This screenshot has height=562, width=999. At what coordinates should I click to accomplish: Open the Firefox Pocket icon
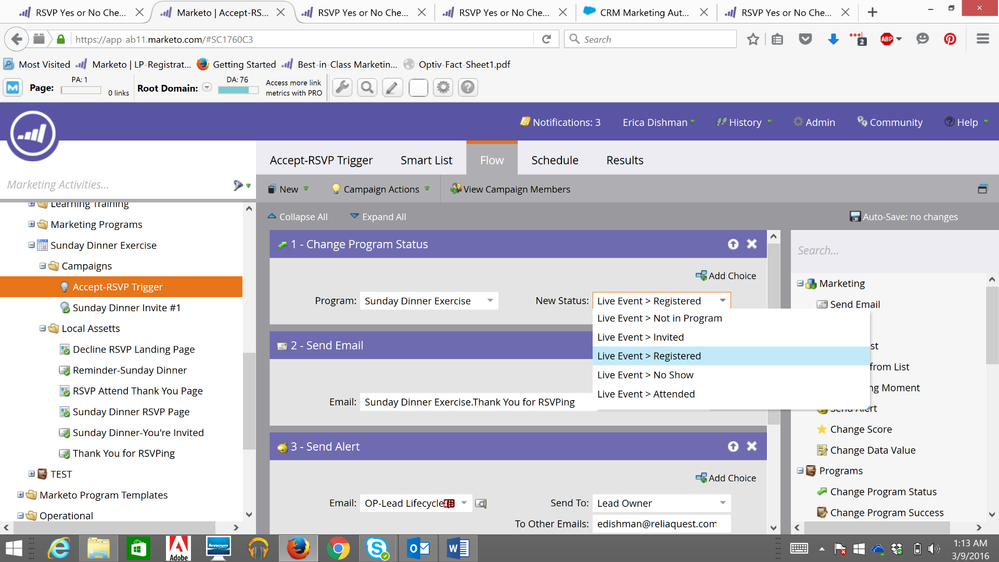805,39
